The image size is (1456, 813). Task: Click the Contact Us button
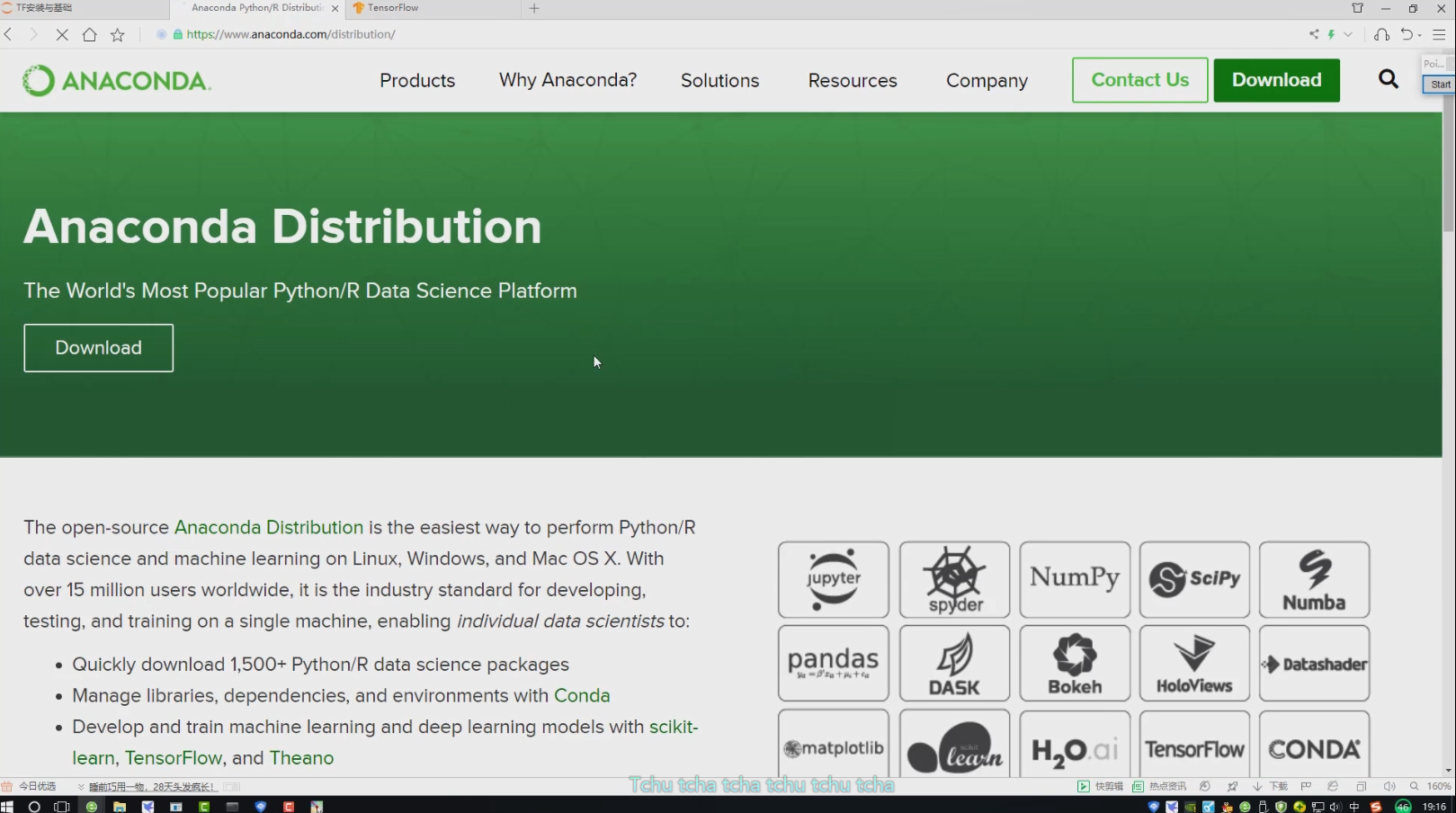(1139, 80)
